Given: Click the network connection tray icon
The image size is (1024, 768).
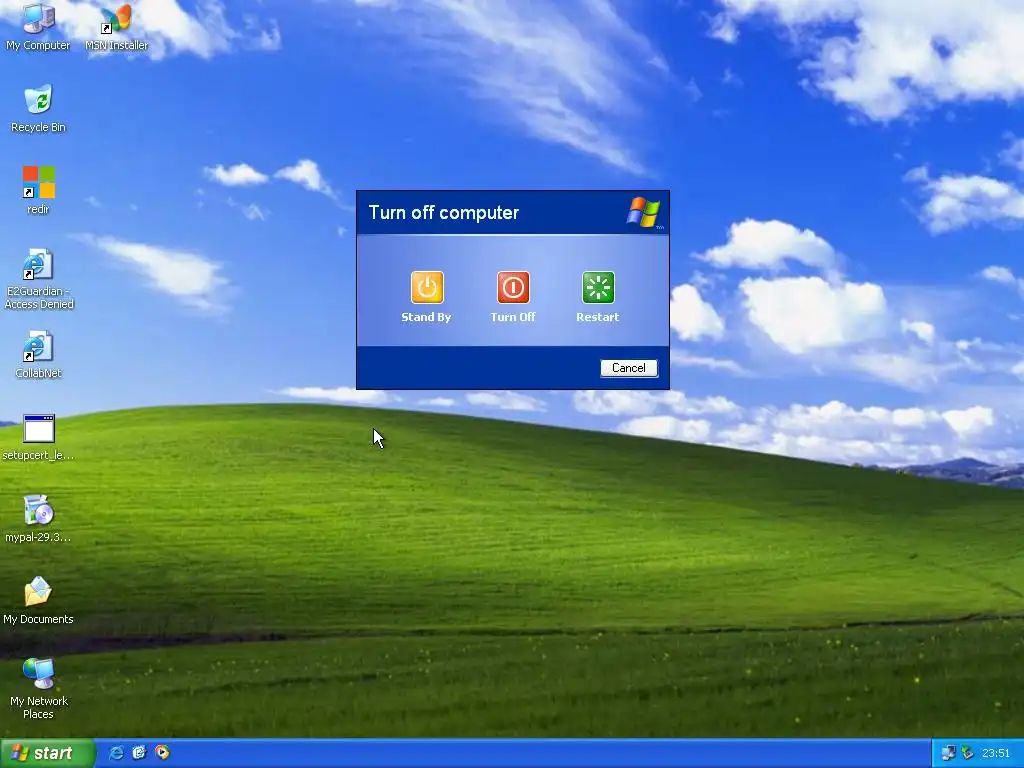Looking at the screenshot, I should pyautogui.click(x=948, y=754).
